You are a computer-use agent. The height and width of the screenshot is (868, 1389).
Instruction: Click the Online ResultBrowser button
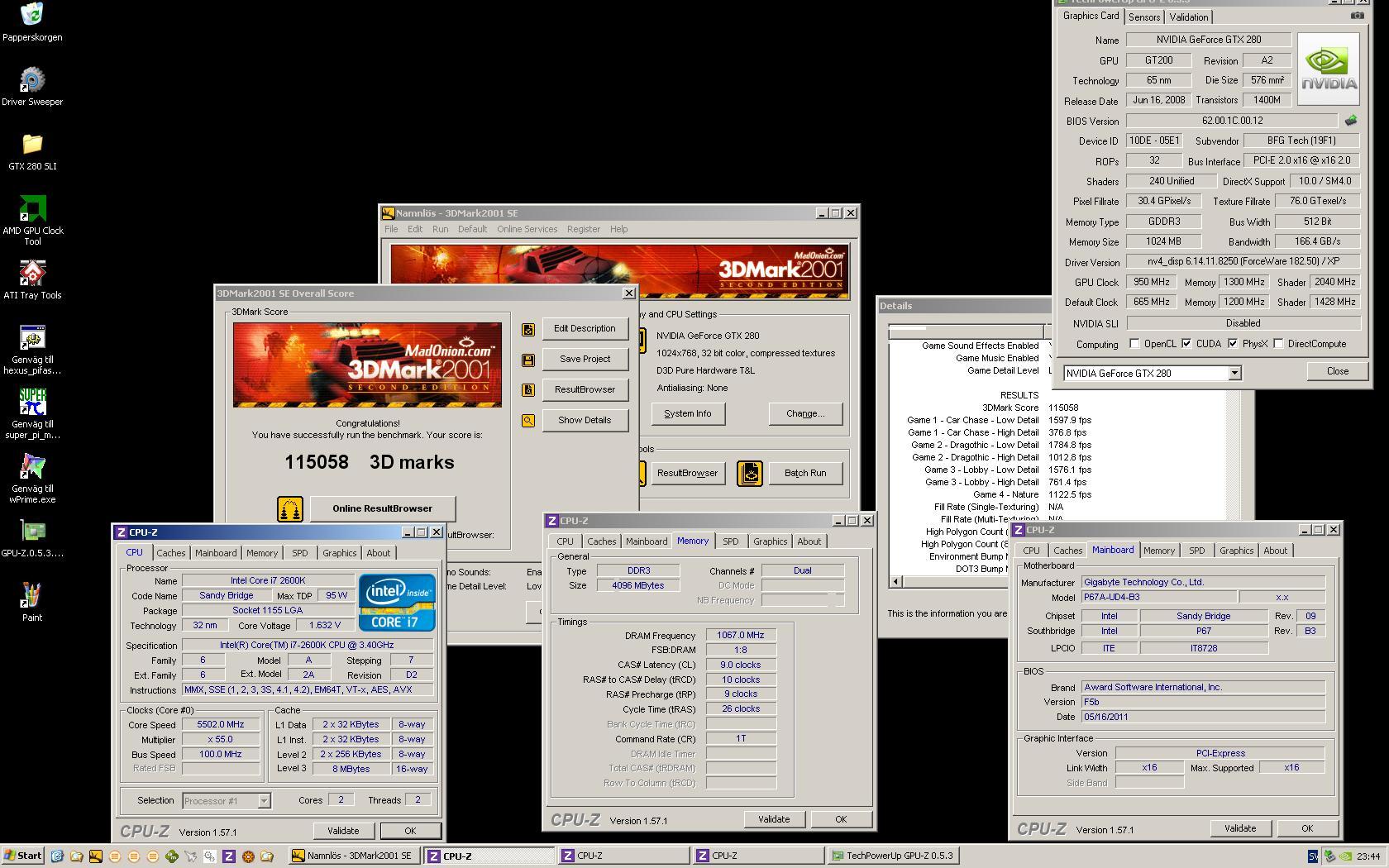pos(382,508)
